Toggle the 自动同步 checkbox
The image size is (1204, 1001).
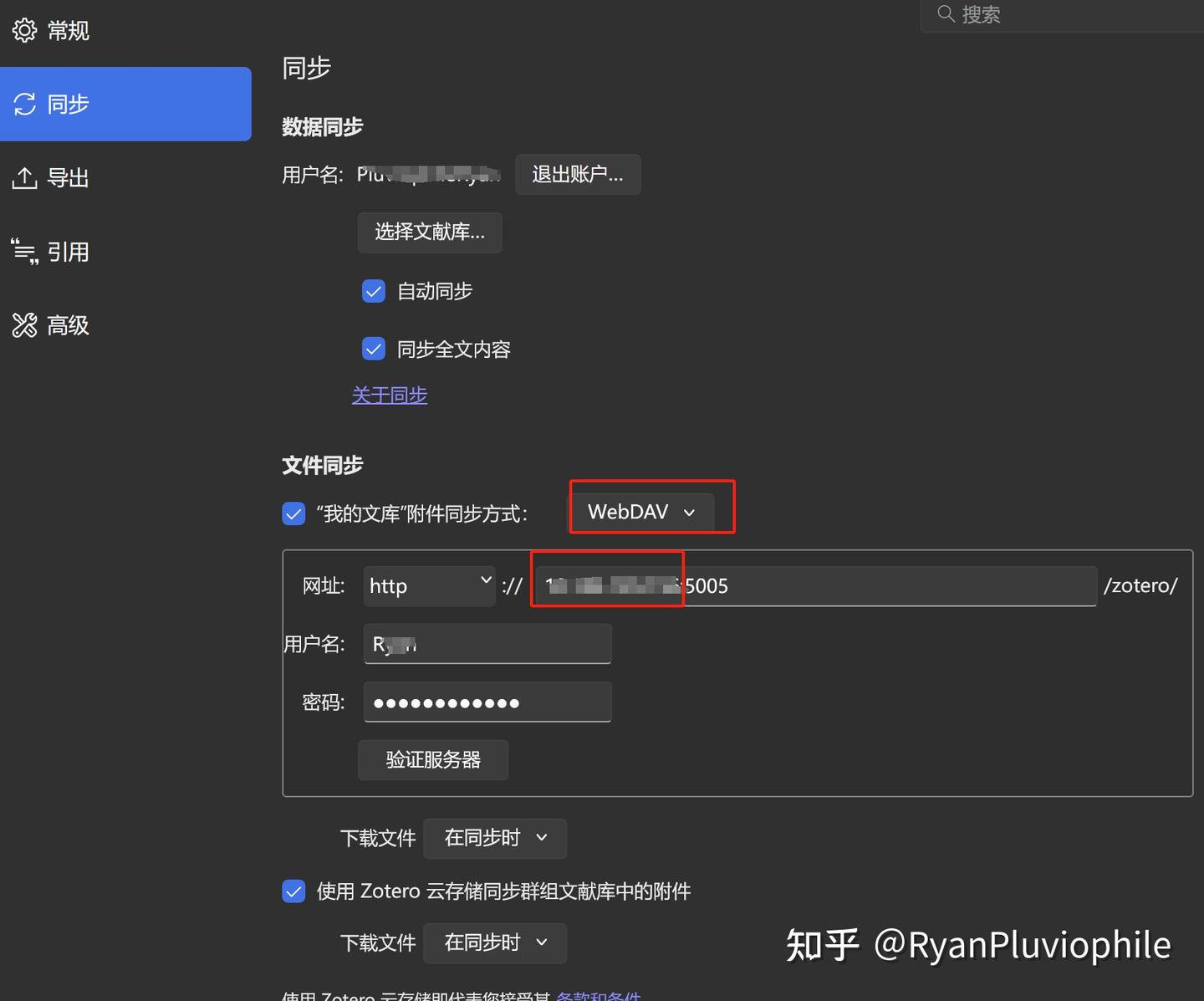(374, 291)
